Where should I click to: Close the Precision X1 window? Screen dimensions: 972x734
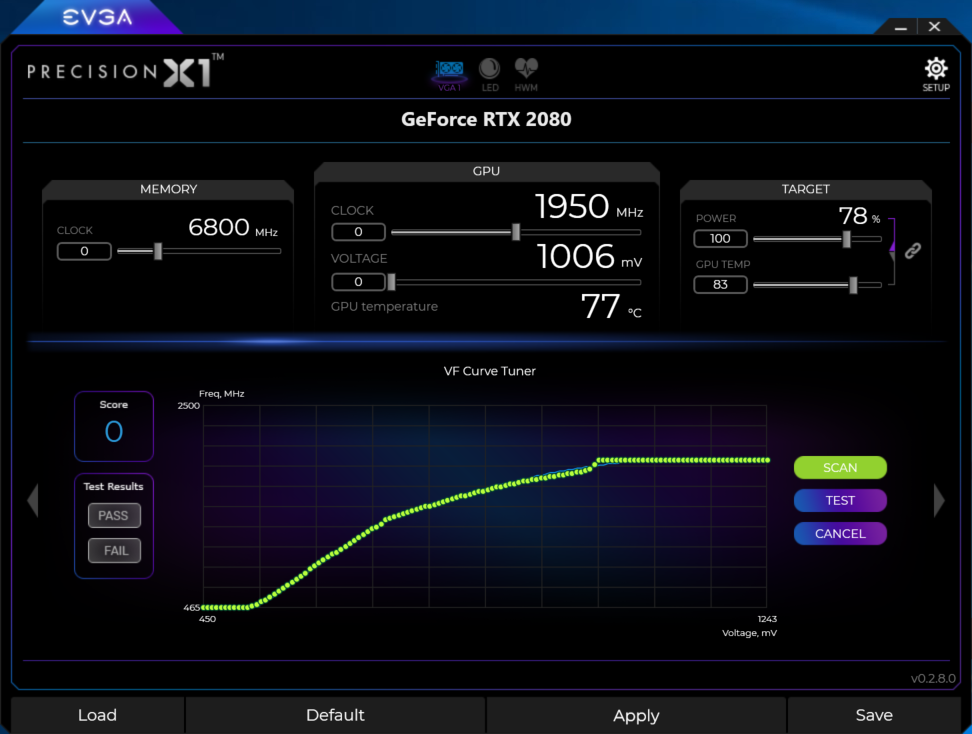[x=934, y=27]
